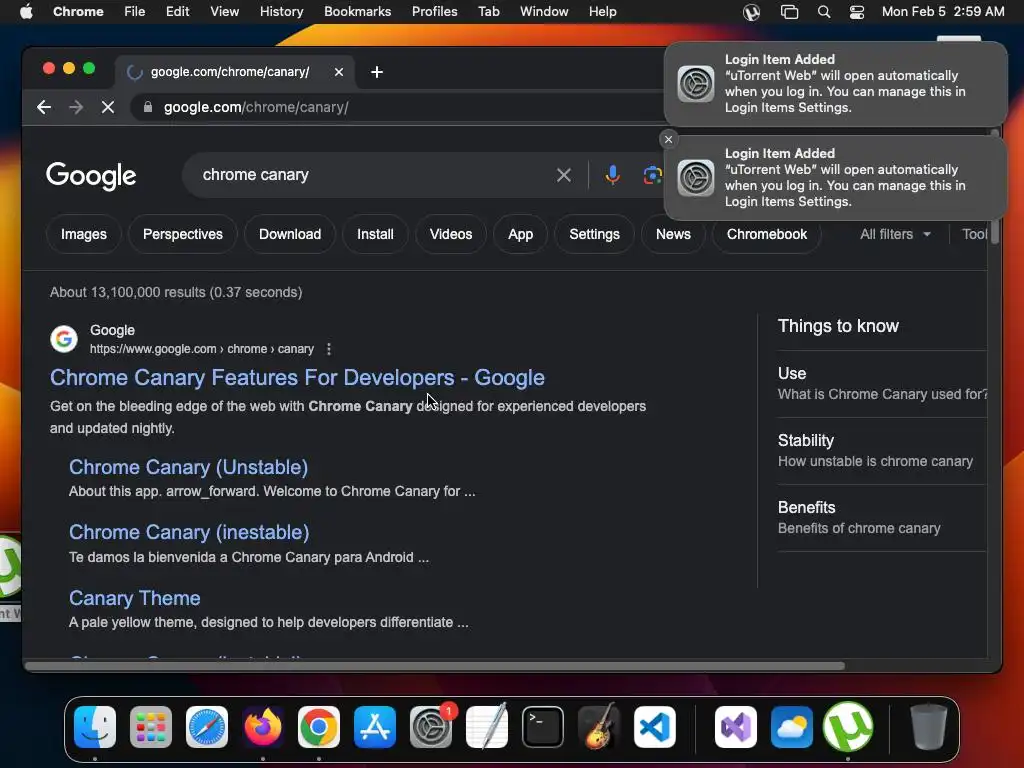Image resolution: width=1024 pixels, height=768 pixels.
Task: Open TextEdit from the Dock
Action: coord(487,726)
